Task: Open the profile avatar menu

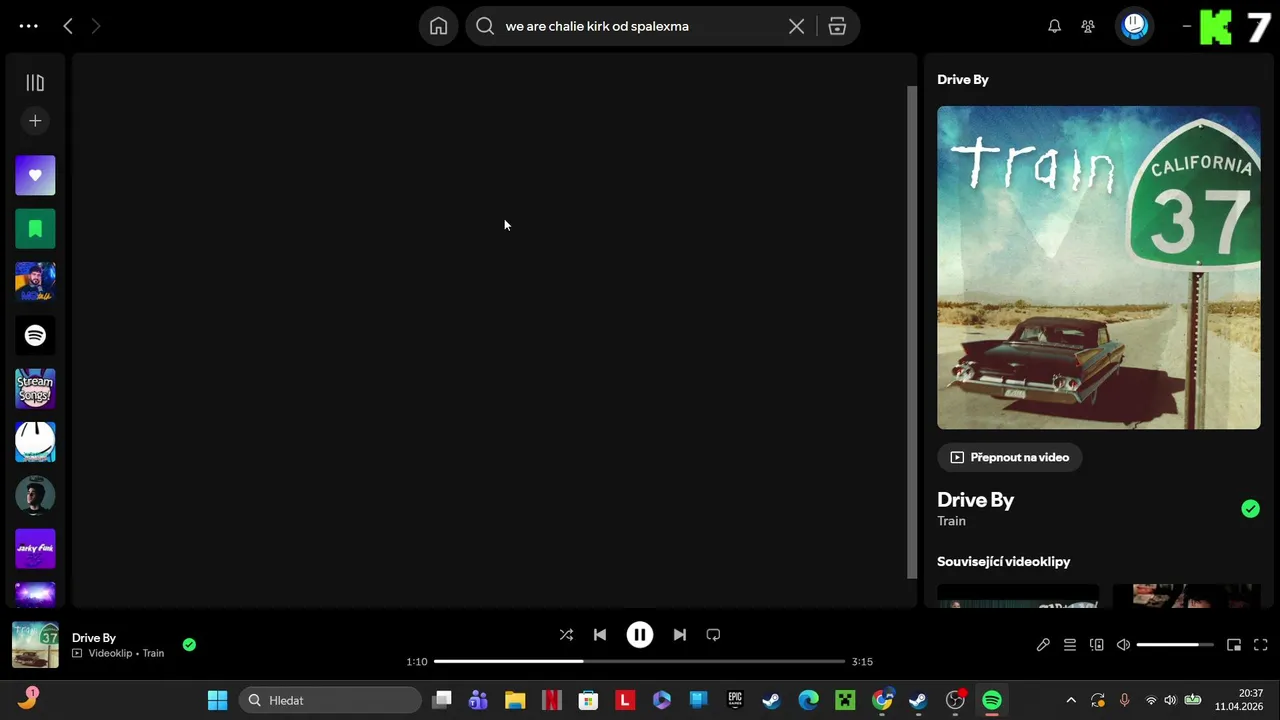Action: (x=1134, y=26)
